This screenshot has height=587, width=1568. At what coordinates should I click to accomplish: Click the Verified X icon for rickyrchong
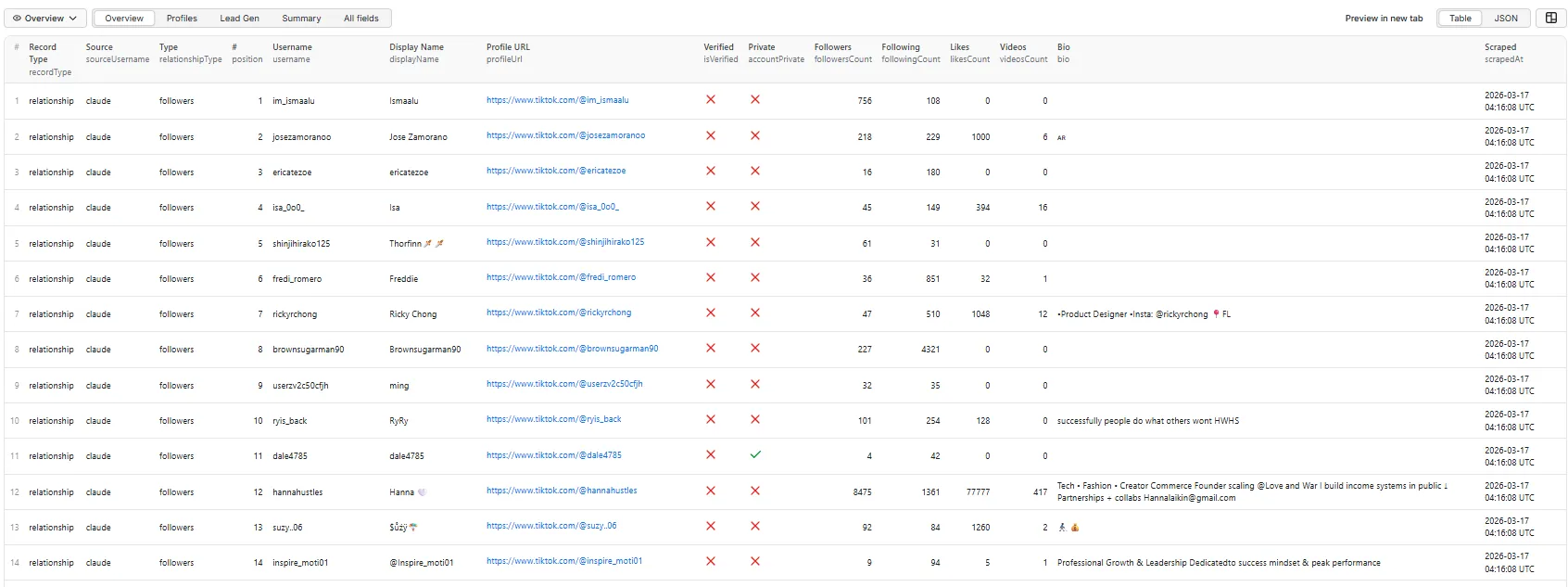(711, 313)
